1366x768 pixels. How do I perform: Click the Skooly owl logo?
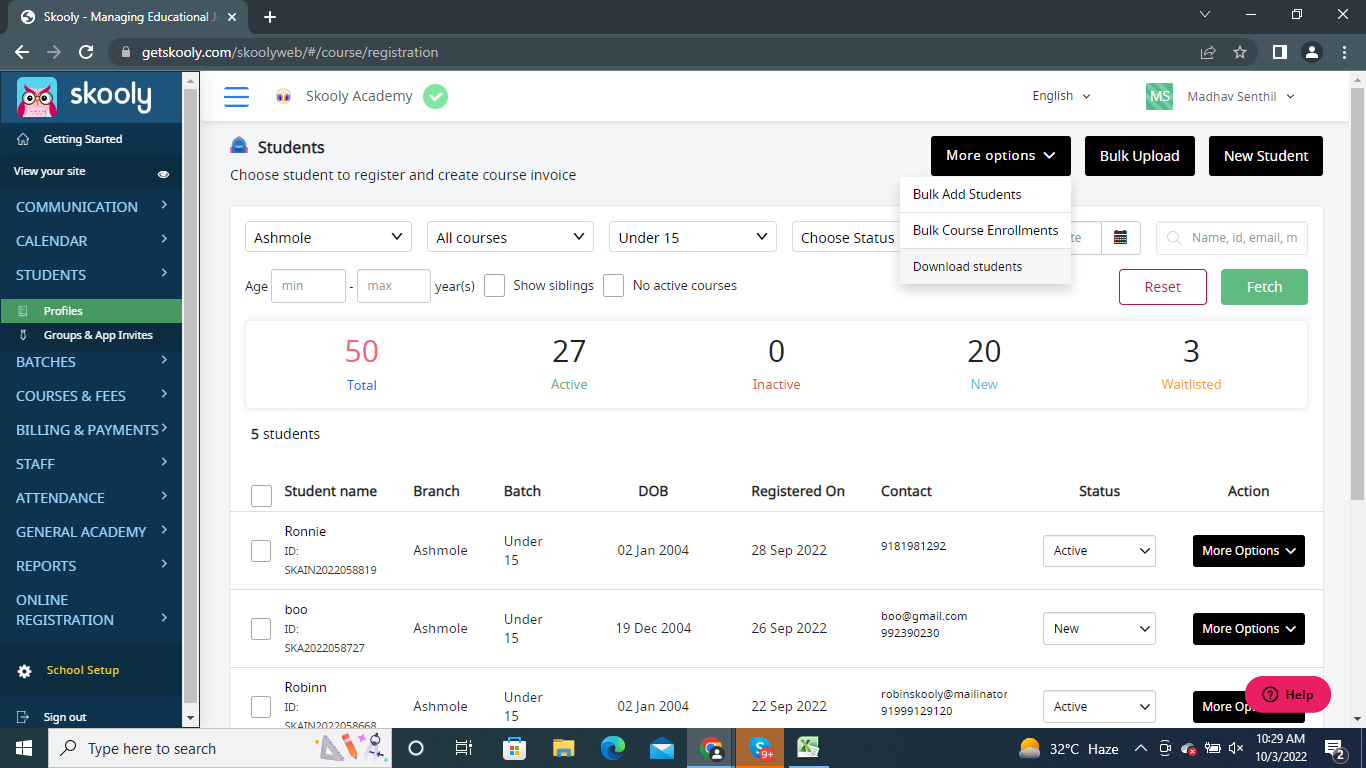(37, 97)
